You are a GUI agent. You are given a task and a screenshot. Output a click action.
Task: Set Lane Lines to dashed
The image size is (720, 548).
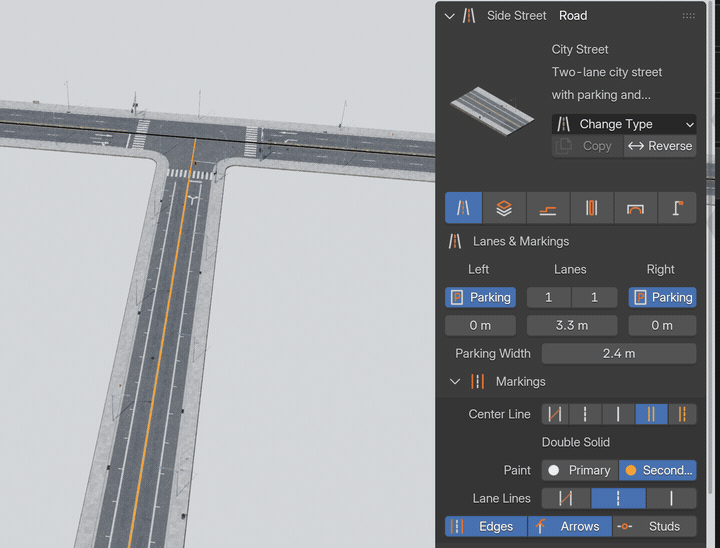click(618, 498)
